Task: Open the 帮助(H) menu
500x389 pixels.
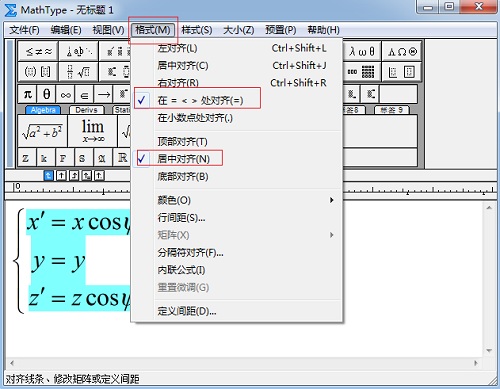Action: [x=323, y=30]
